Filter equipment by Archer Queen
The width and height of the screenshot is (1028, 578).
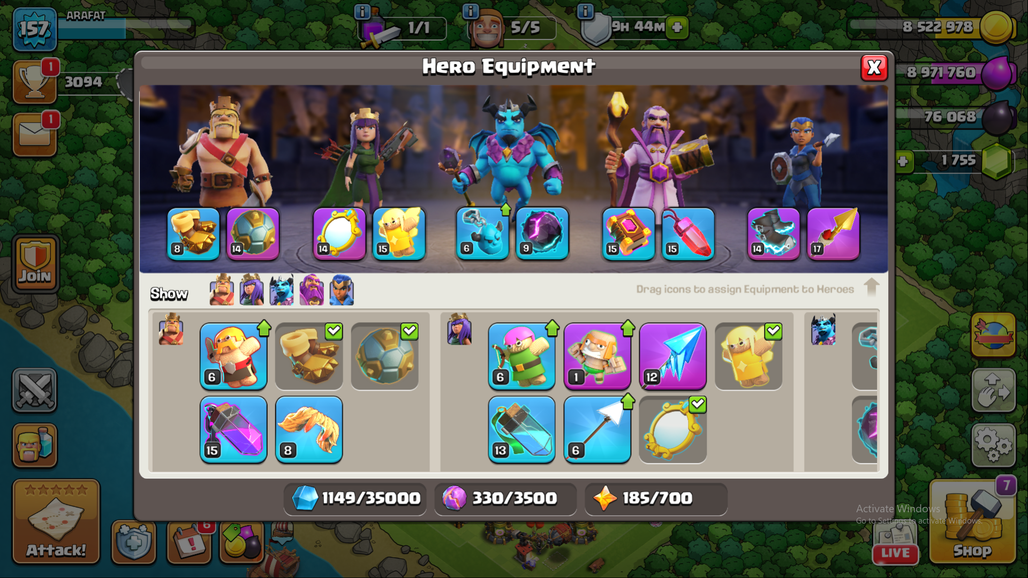[x=252, y=290]
